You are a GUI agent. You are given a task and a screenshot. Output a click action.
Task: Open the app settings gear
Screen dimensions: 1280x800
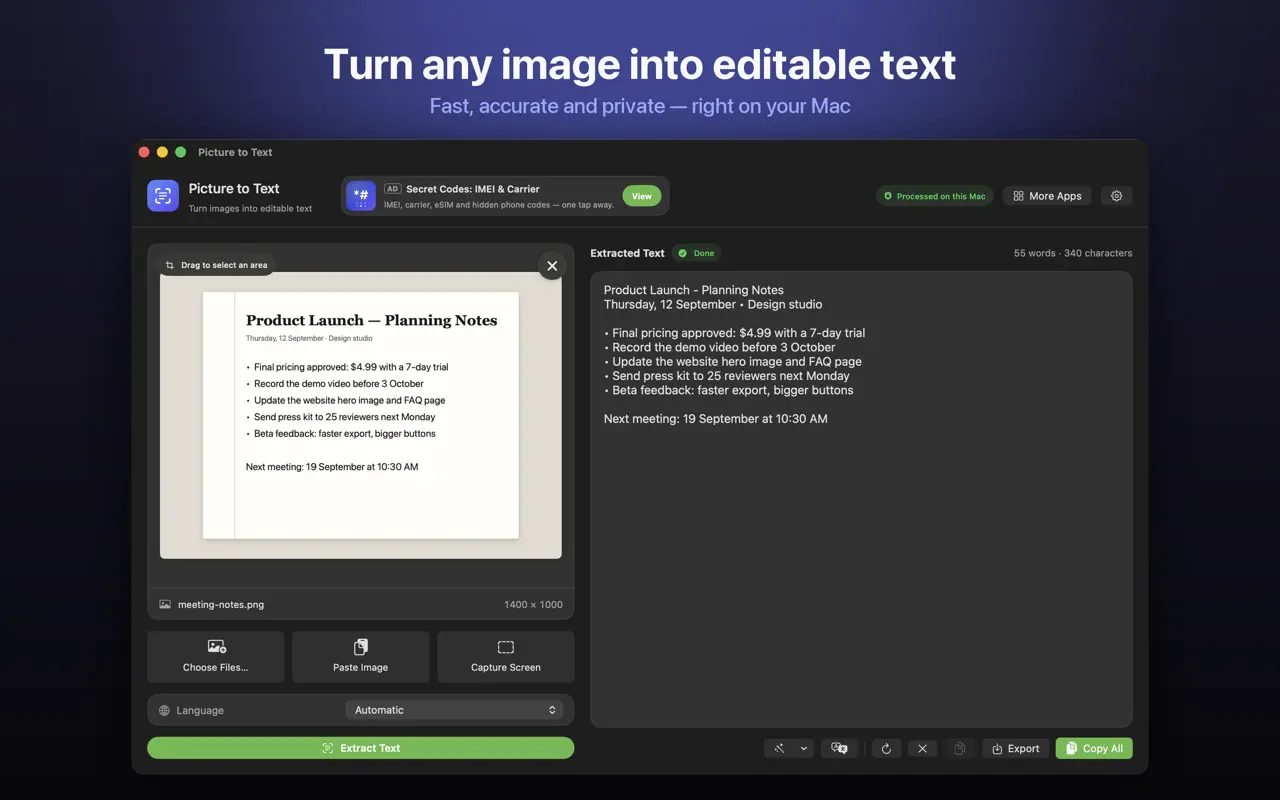pyautogui.click(x=1117, y=196)
